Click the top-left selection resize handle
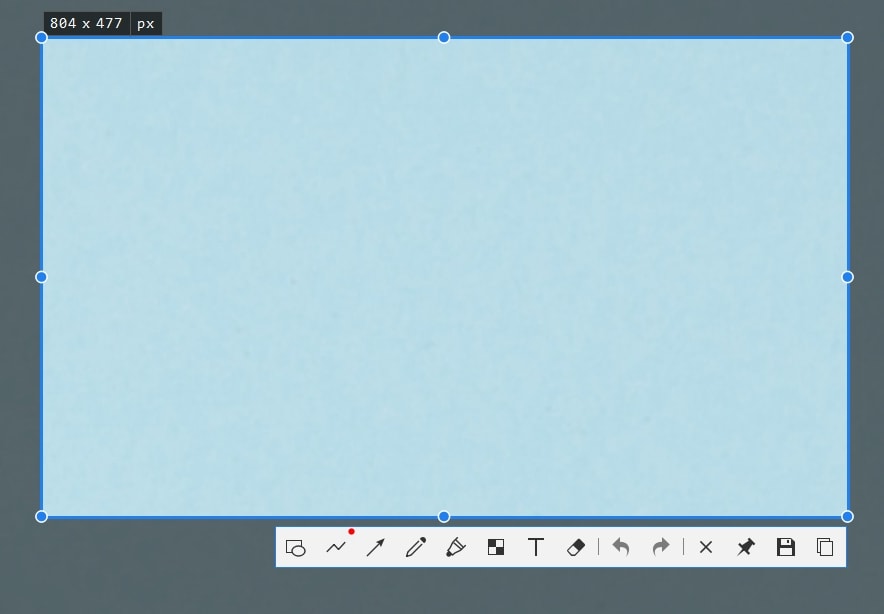The height and width of the screenshot is (614, 884). [41, 37]
